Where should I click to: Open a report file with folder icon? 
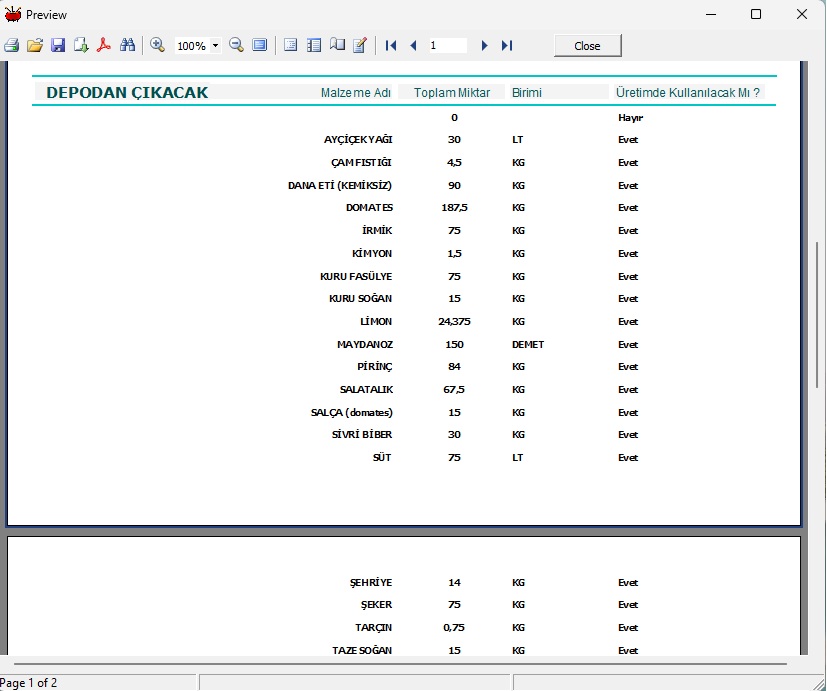tap(35, 46)
